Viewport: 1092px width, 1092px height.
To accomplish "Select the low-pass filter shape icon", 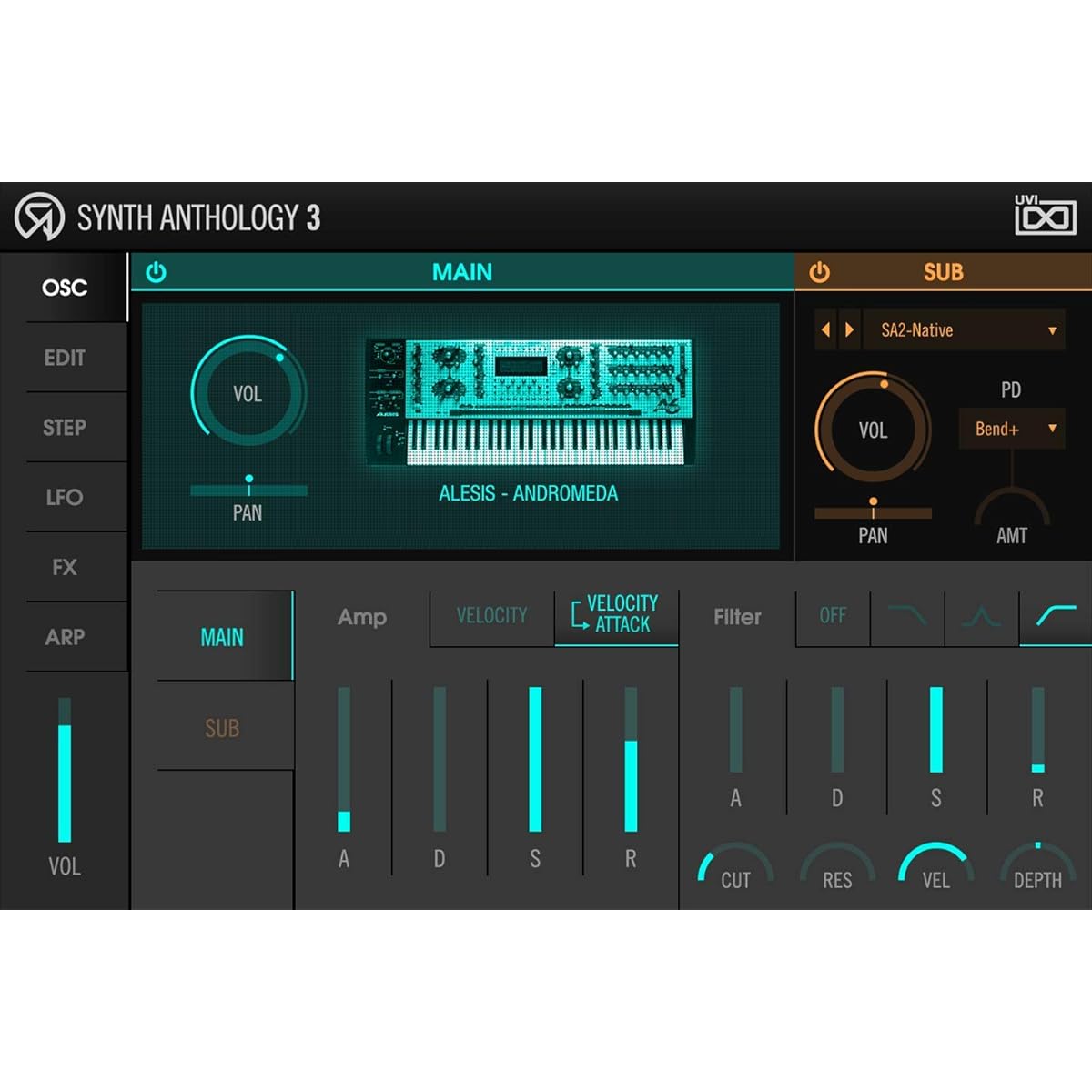I will tap(907, 616).
